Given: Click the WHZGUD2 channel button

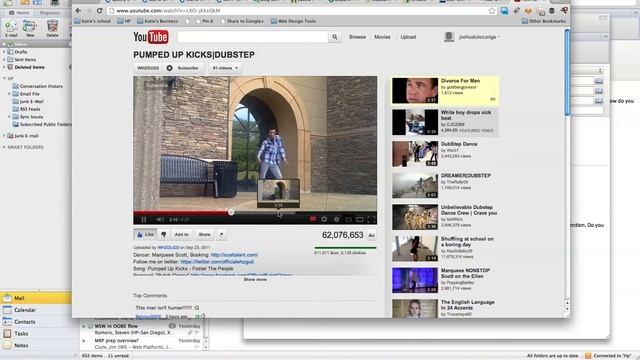Looking at the screenshot, I should 148,68.
